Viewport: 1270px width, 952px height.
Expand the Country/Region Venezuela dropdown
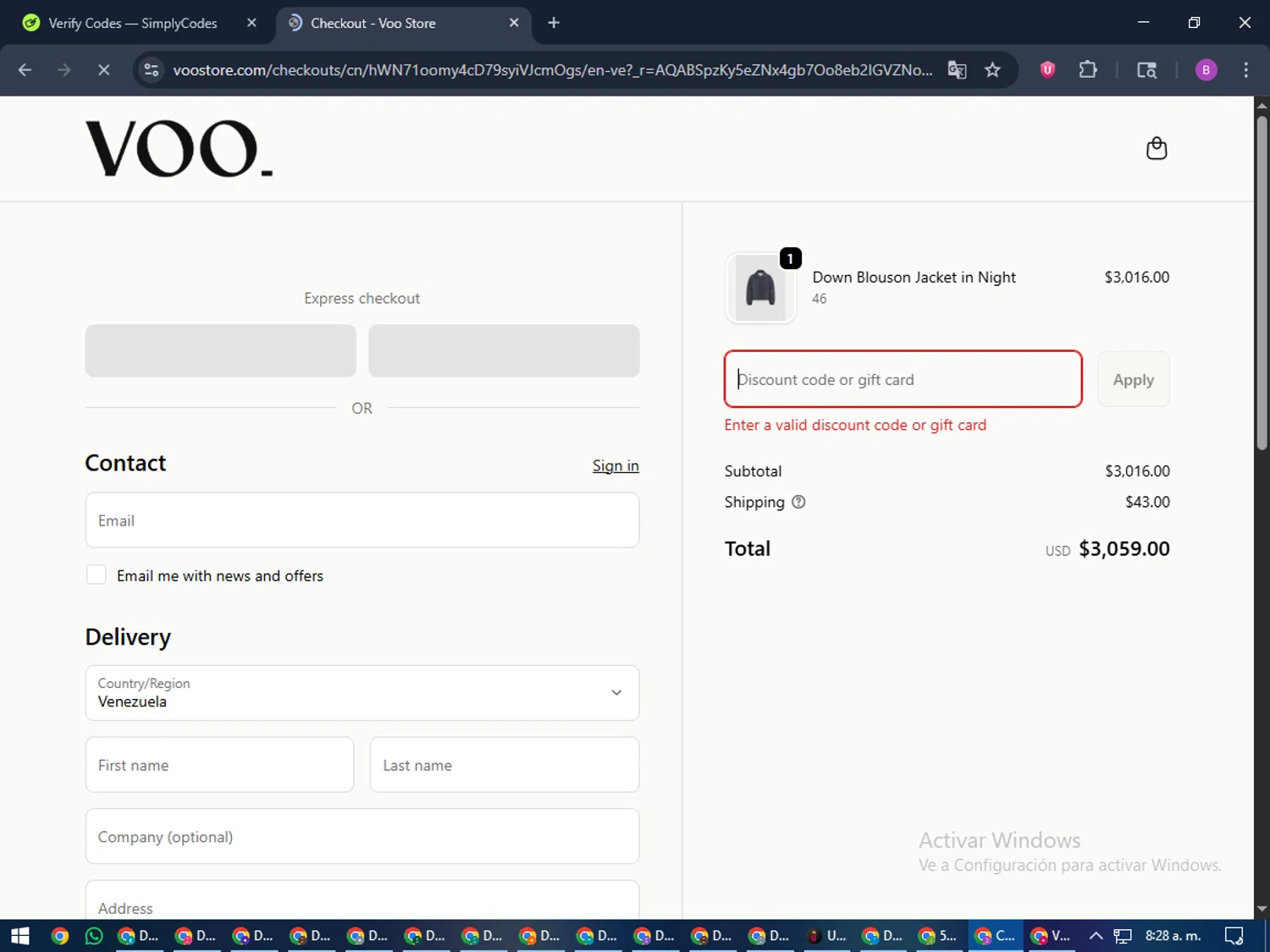(362, 693)
